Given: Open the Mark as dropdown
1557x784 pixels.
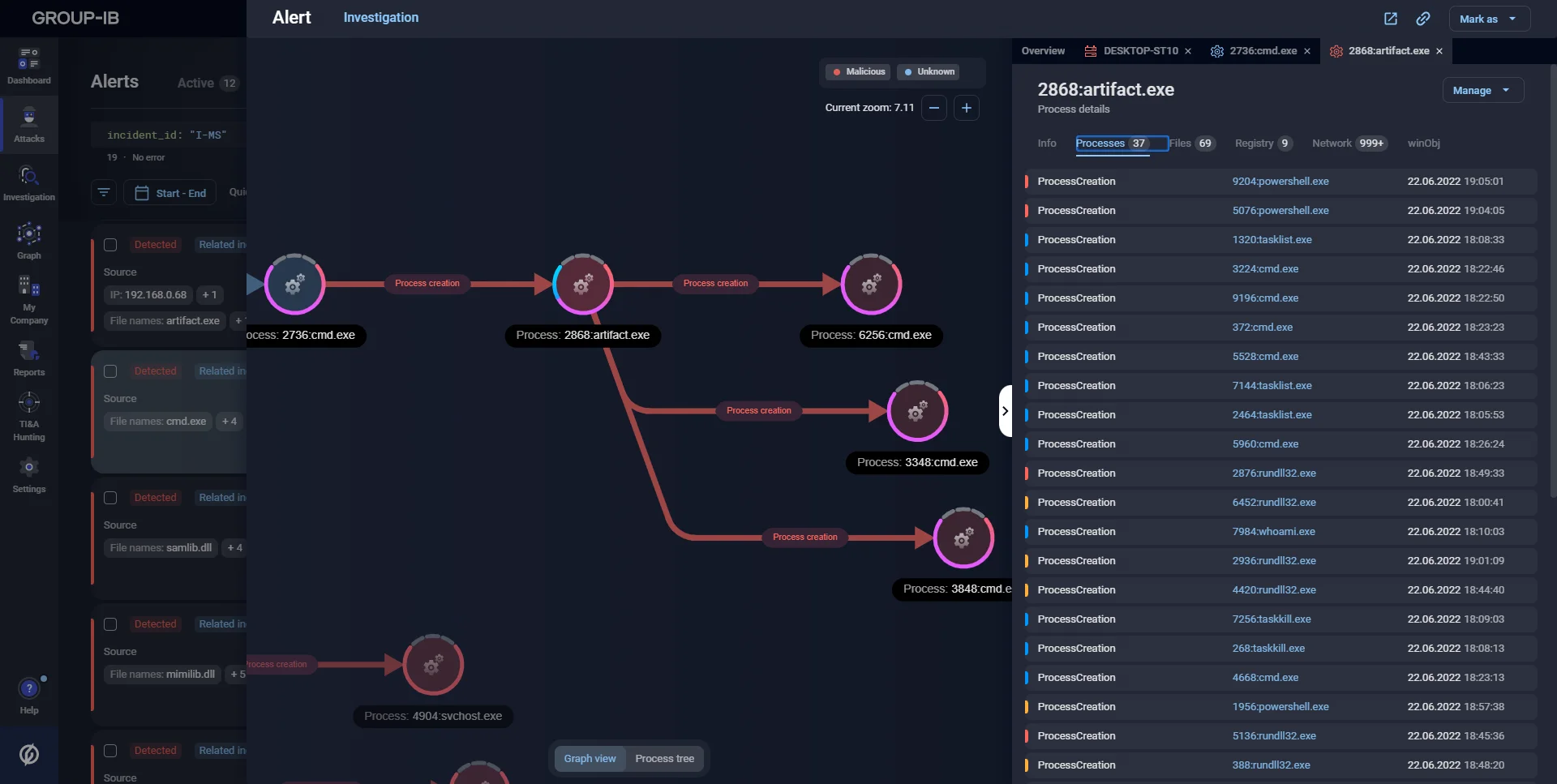Looking at the screenshot, I should pyautogui.click(x=1487, y=19).
